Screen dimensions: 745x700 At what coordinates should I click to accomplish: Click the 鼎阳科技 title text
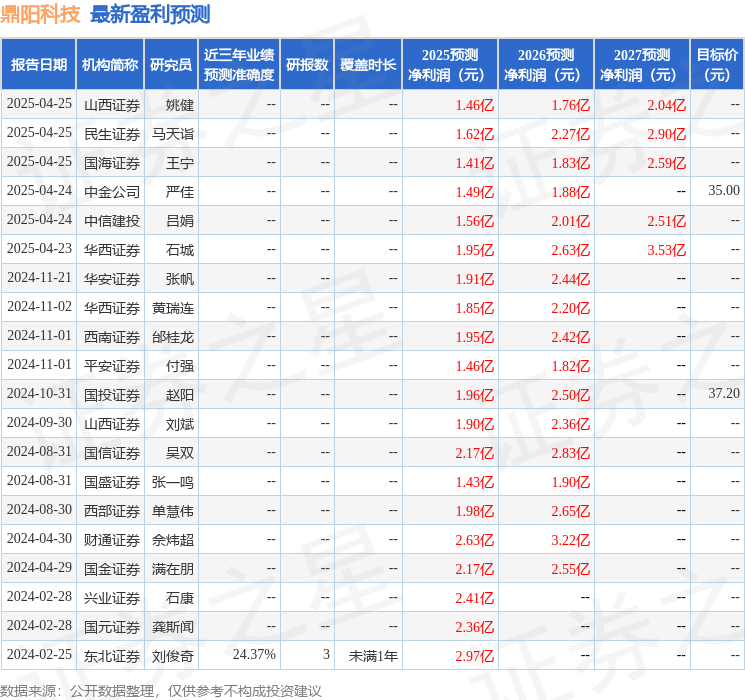[x=40, y=14]
